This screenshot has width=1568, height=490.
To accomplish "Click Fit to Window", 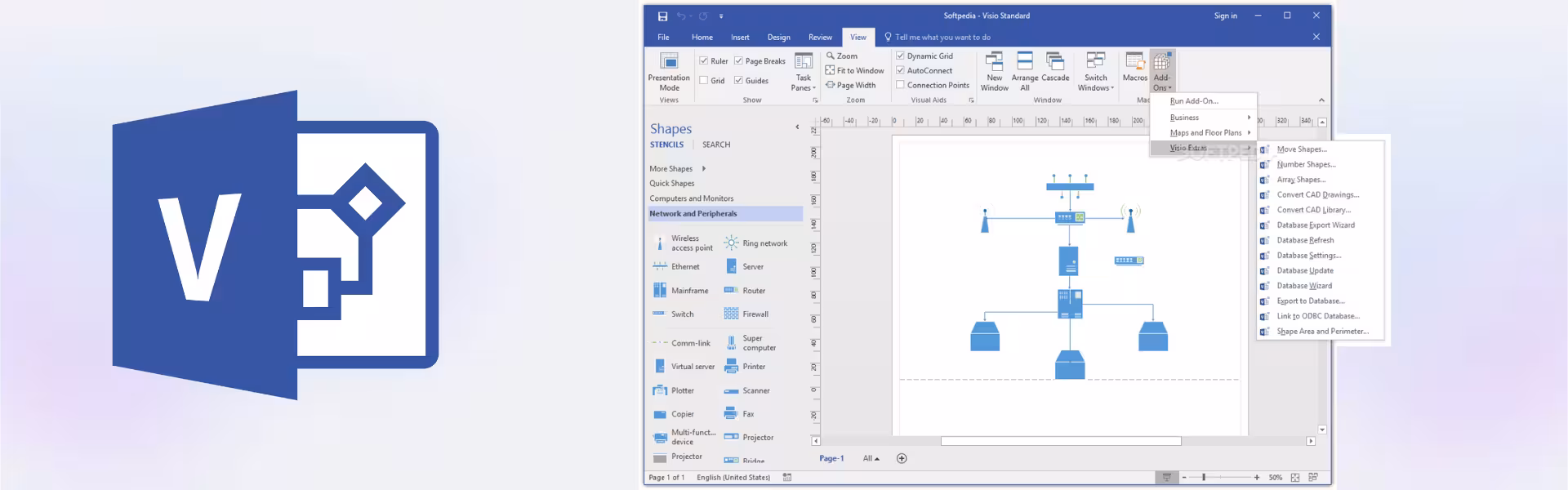I will (x=855, y=71).
